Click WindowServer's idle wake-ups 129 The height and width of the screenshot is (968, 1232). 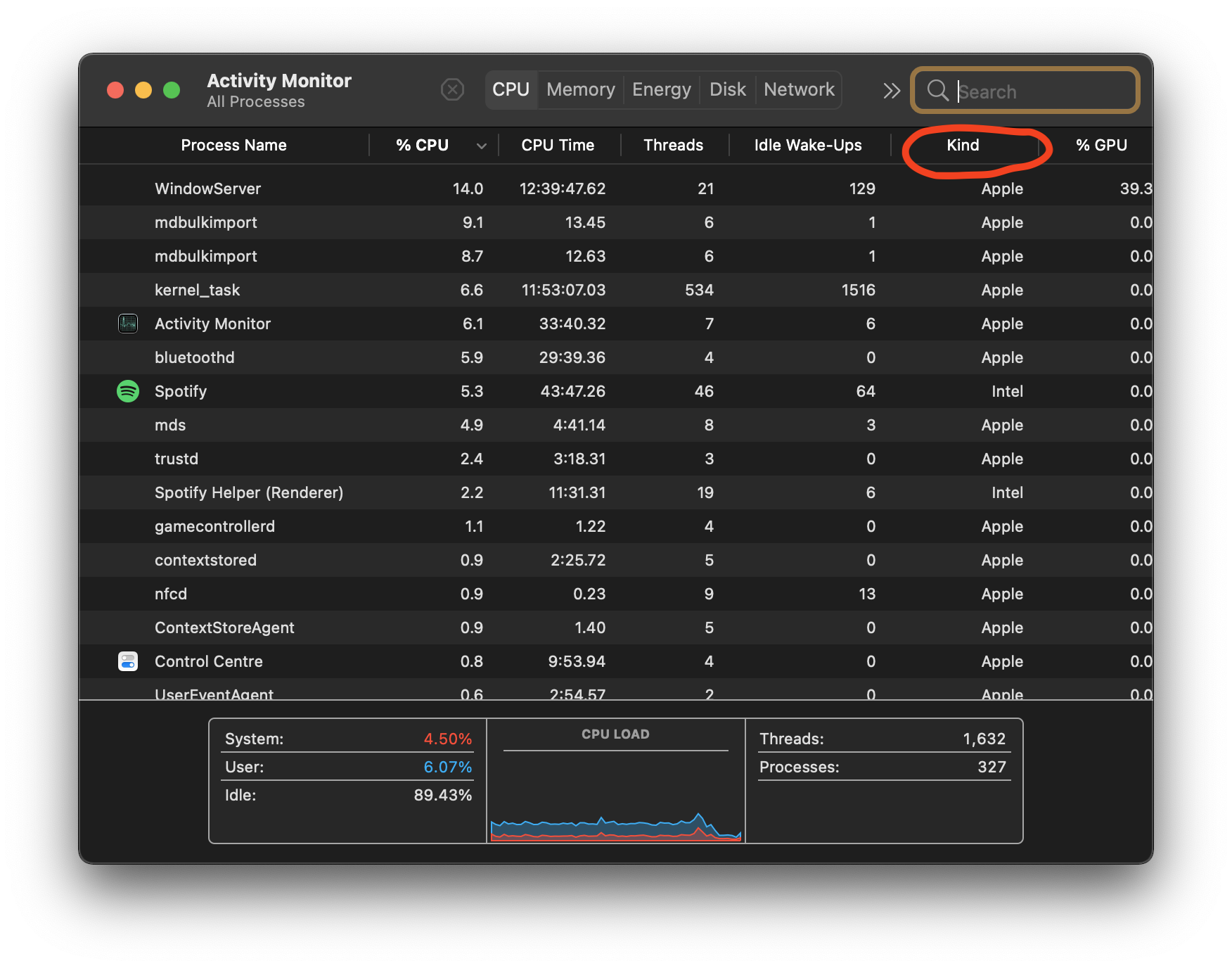point(862,189)
